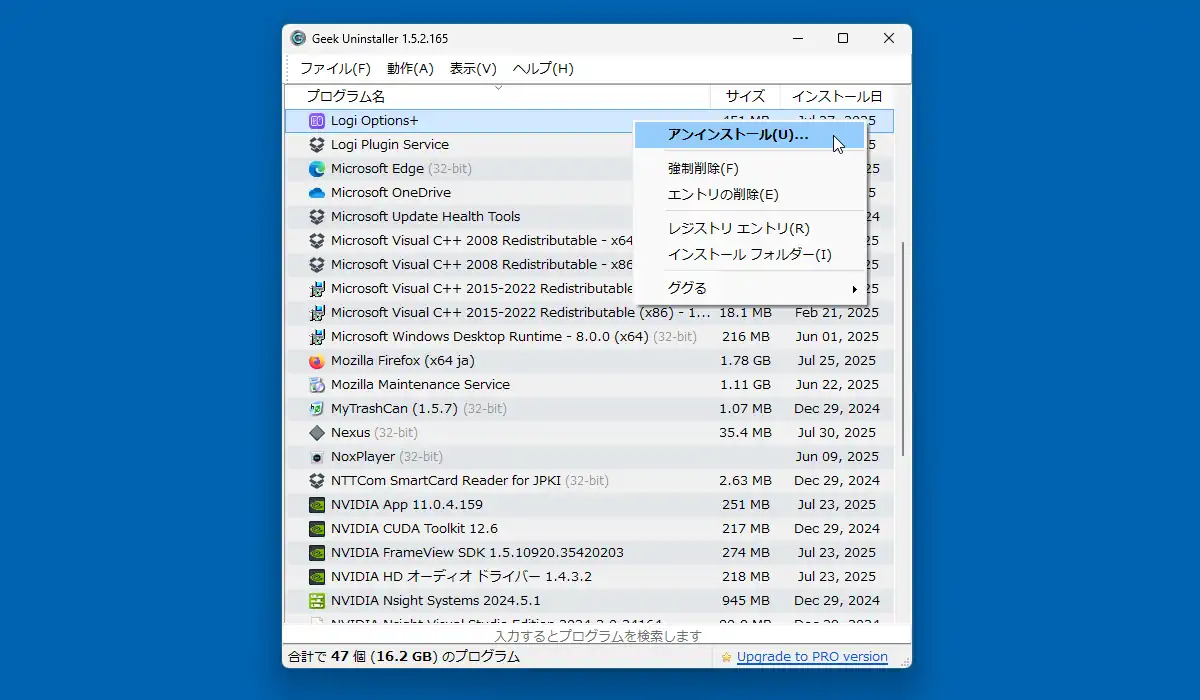The height and width of the screenshot is (700, 1200).
Task: Click the 35.4 MB size value
Action: (x=745, y=433)
